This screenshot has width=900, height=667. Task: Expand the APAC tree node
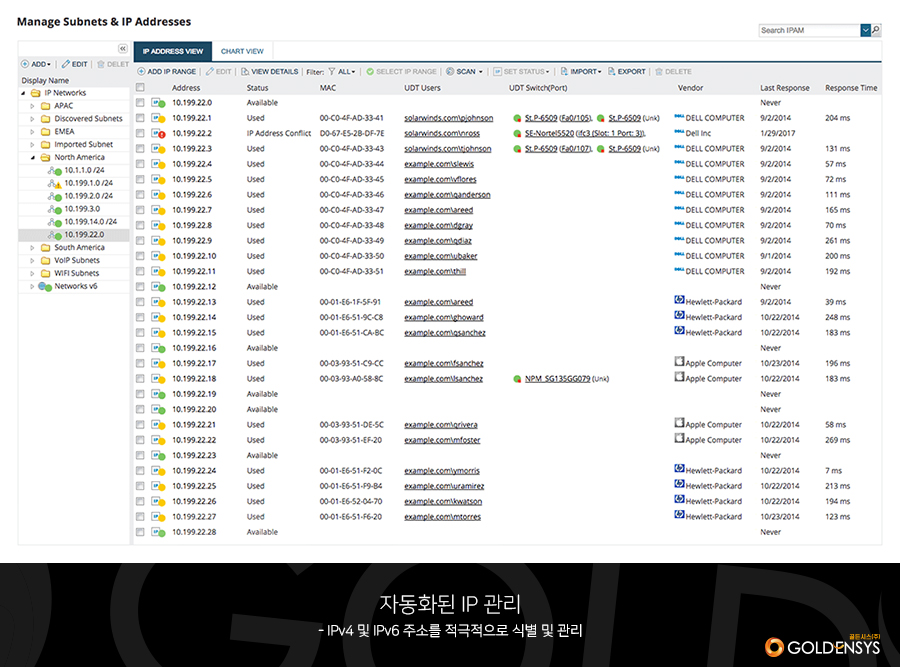pyautogui.click(x=32, y=106)
